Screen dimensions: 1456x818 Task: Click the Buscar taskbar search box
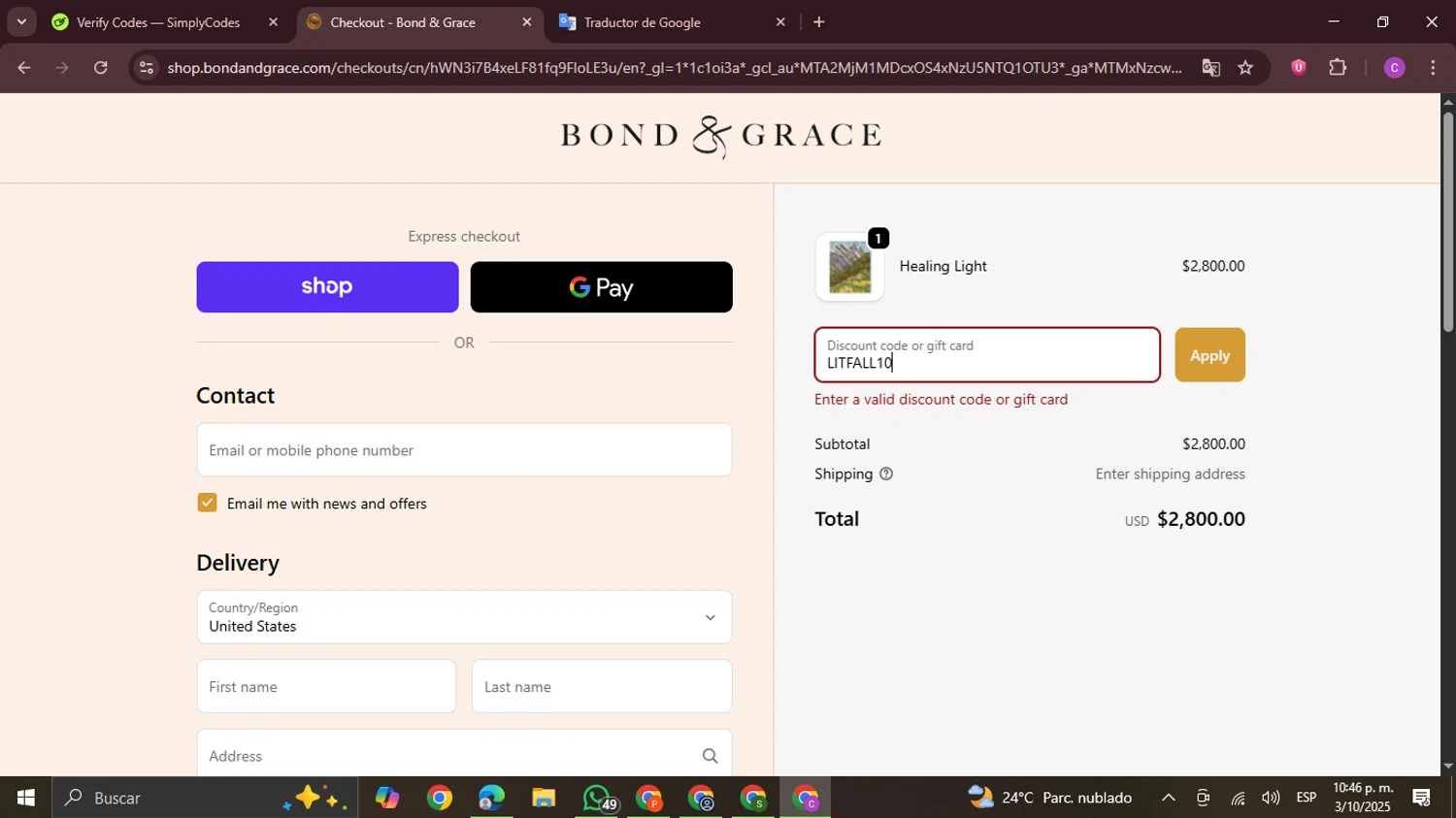click(x=206, y=799)
